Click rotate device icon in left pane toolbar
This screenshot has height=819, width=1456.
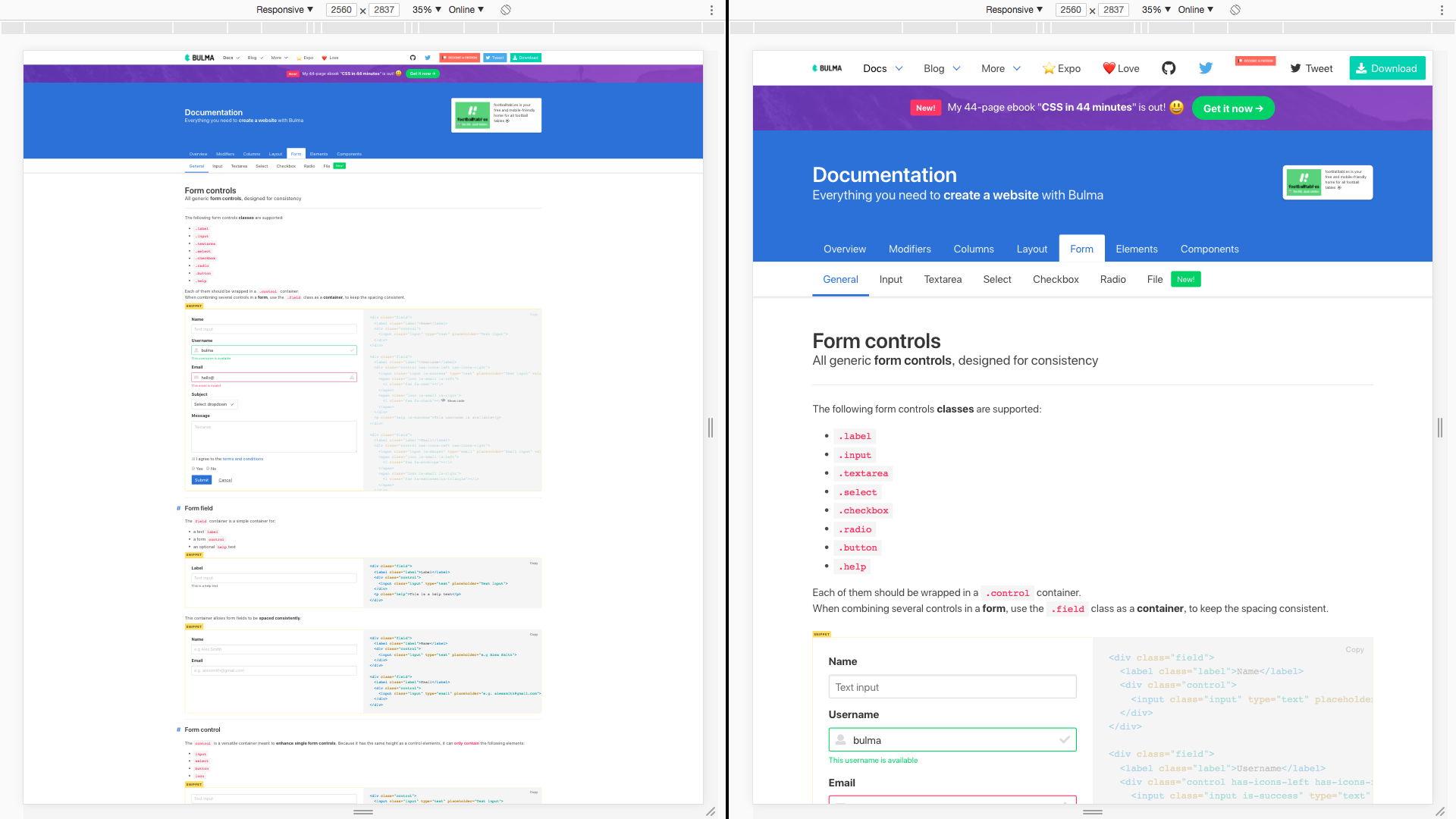tap(506, 10)
